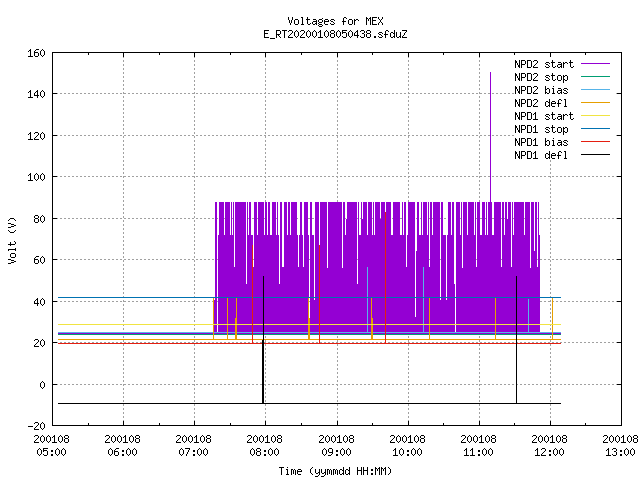Click the 'NPD1 start' legend label
Screen dimensions: 640x480
point(544,116)
